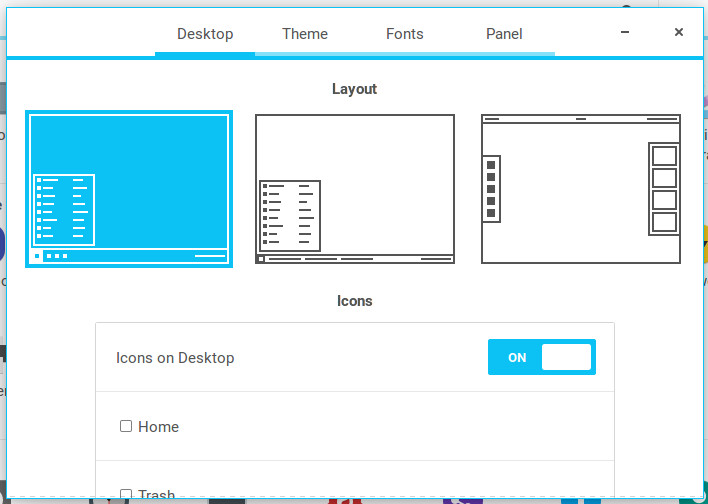Click the start menu graphic in the blue layout
This screenshot has height=504, width=708.
(x=65, y=210)
